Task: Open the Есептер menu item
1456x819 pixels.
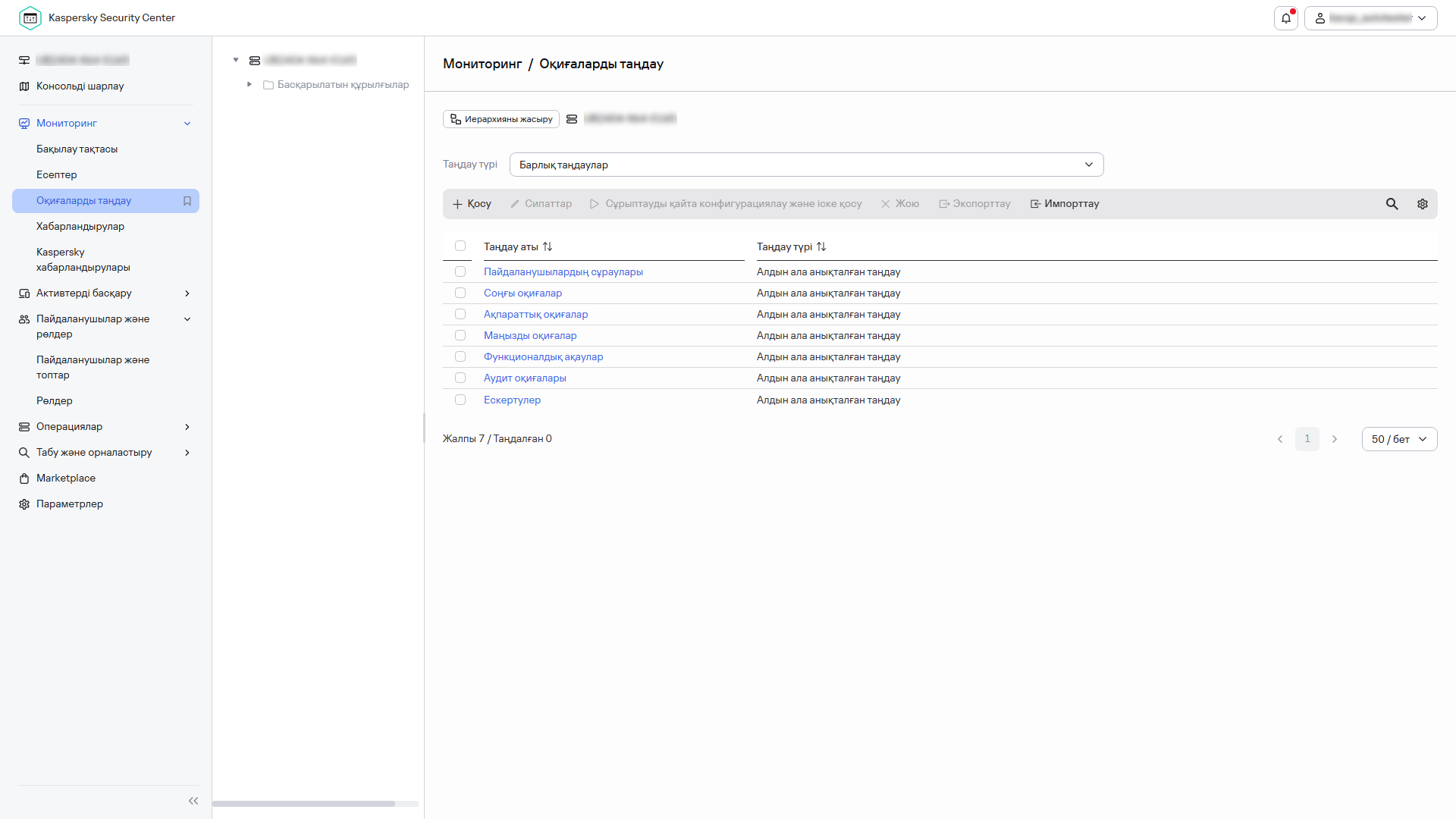Action: pyautogui.click(x=57, y=175)
